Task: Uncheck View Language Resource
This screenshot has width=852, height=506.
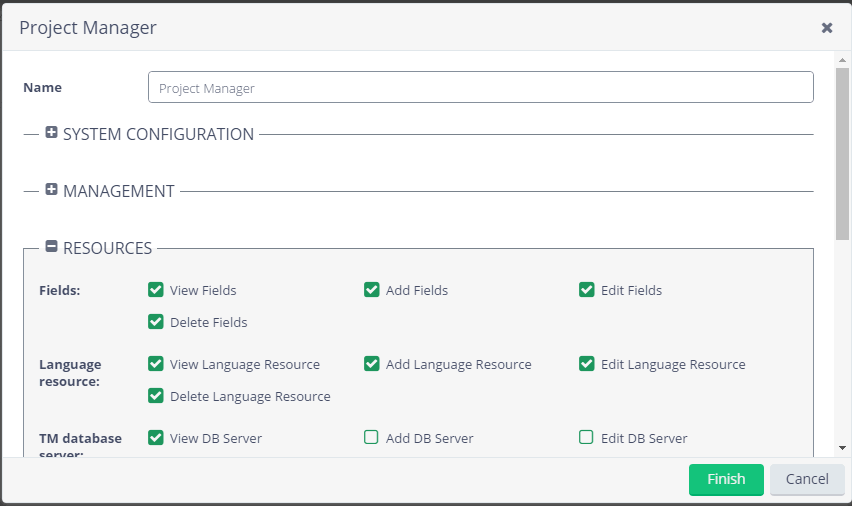Action: pos(156,364)
